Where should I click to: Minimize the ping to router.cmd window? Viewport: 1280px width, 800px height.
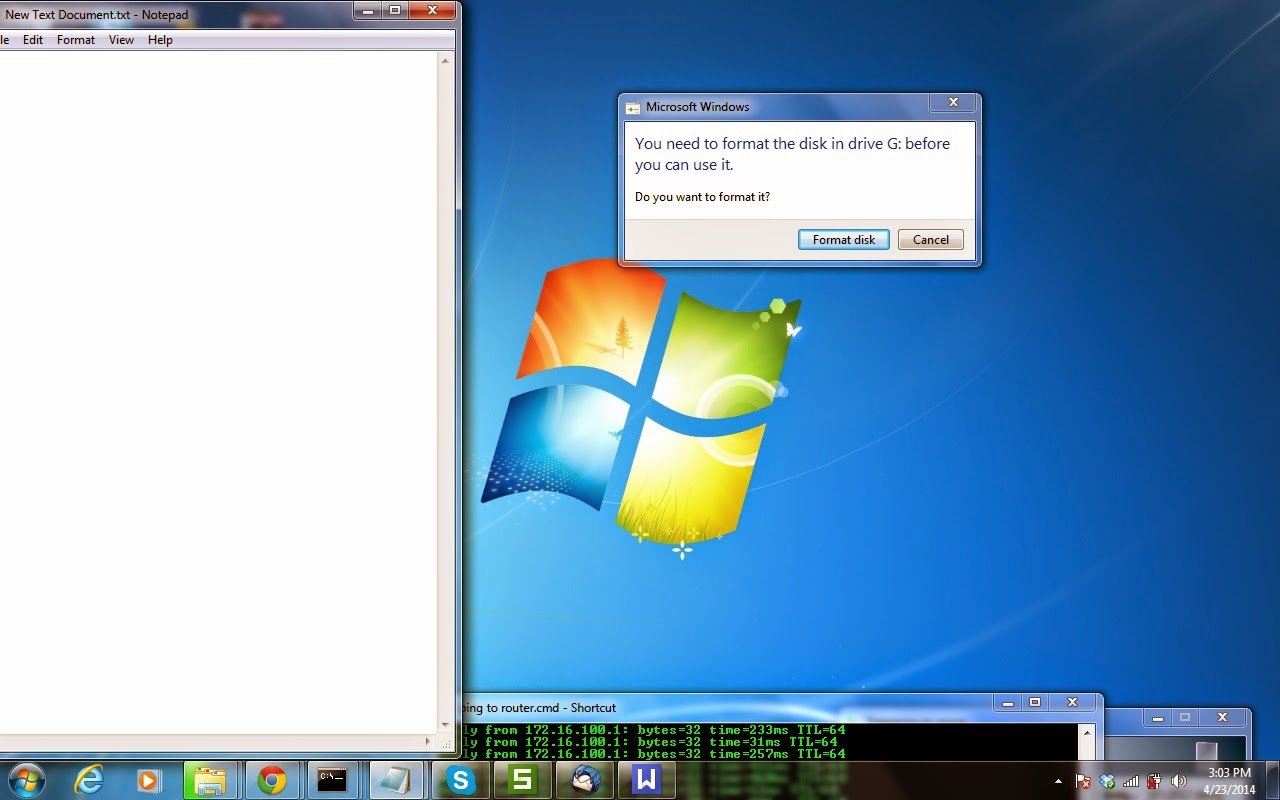point(1008,703)
